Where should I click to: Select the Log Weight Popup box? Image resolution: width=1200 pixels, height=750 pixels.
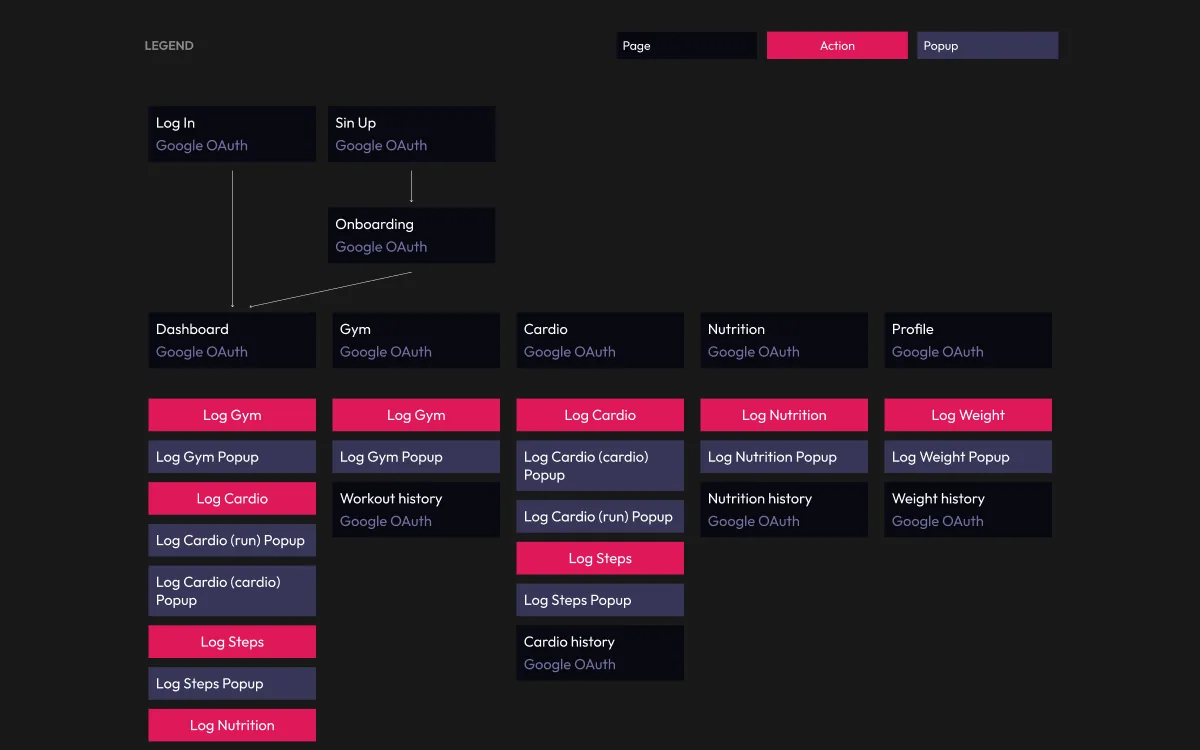968,457
